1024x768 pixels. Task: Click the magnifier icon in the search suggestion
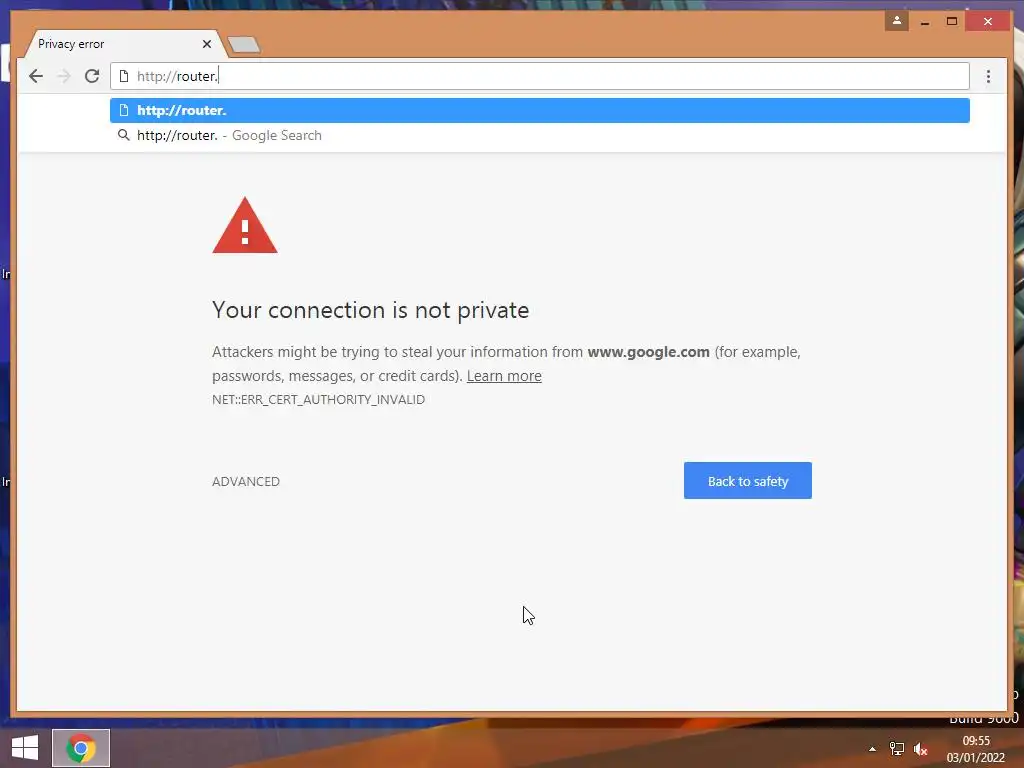pos(123,135)
